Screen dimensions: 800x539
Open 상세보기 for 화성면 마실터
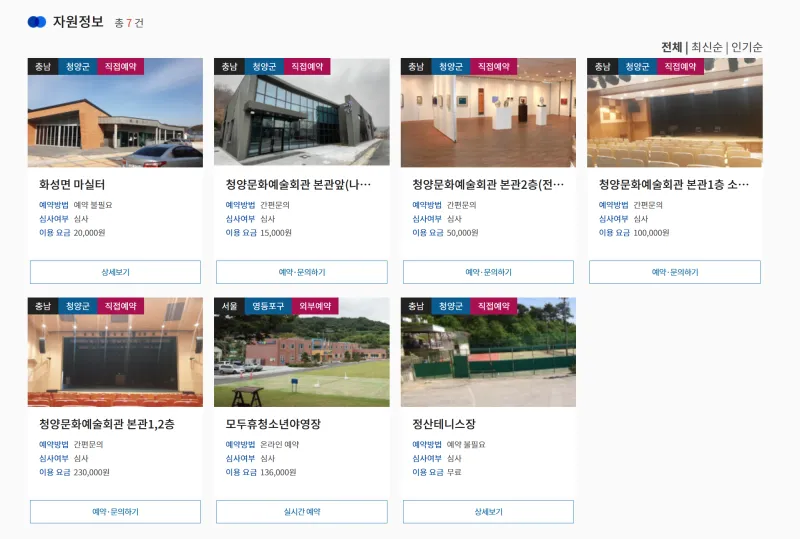(x=115, y=272)
